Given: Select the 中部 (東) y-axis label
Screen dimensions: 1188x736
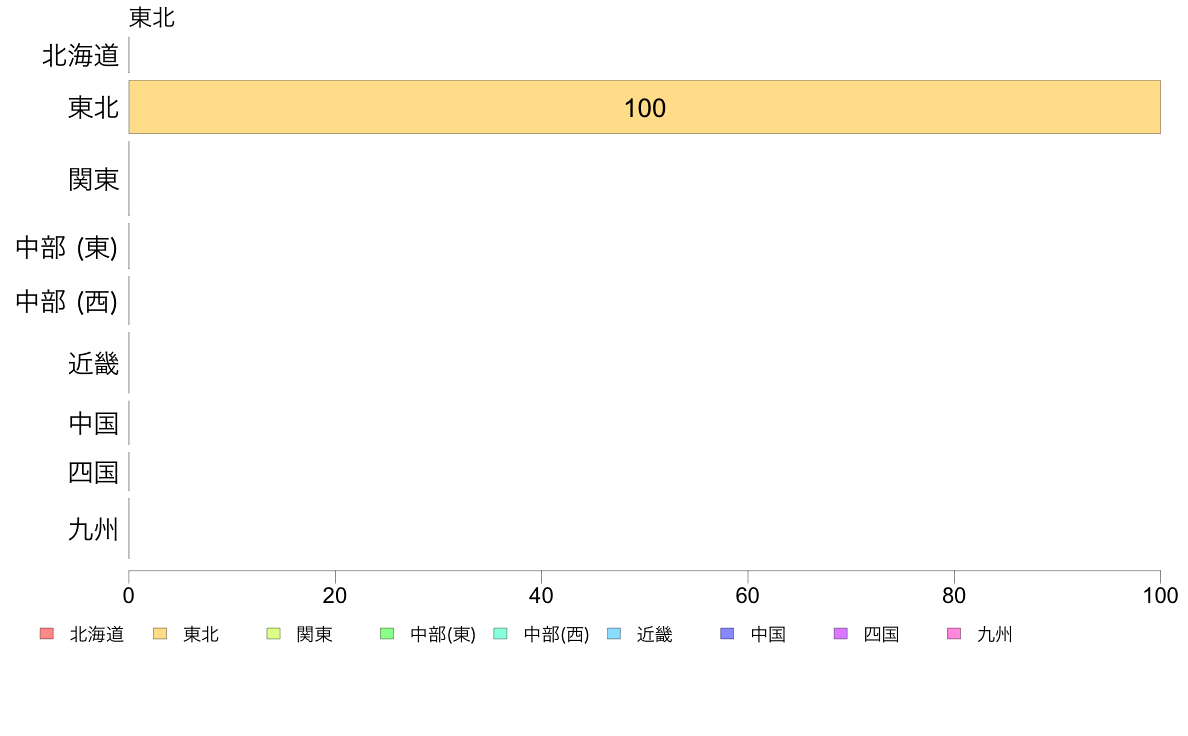Looking at the screenshot, I should (67, 247).
